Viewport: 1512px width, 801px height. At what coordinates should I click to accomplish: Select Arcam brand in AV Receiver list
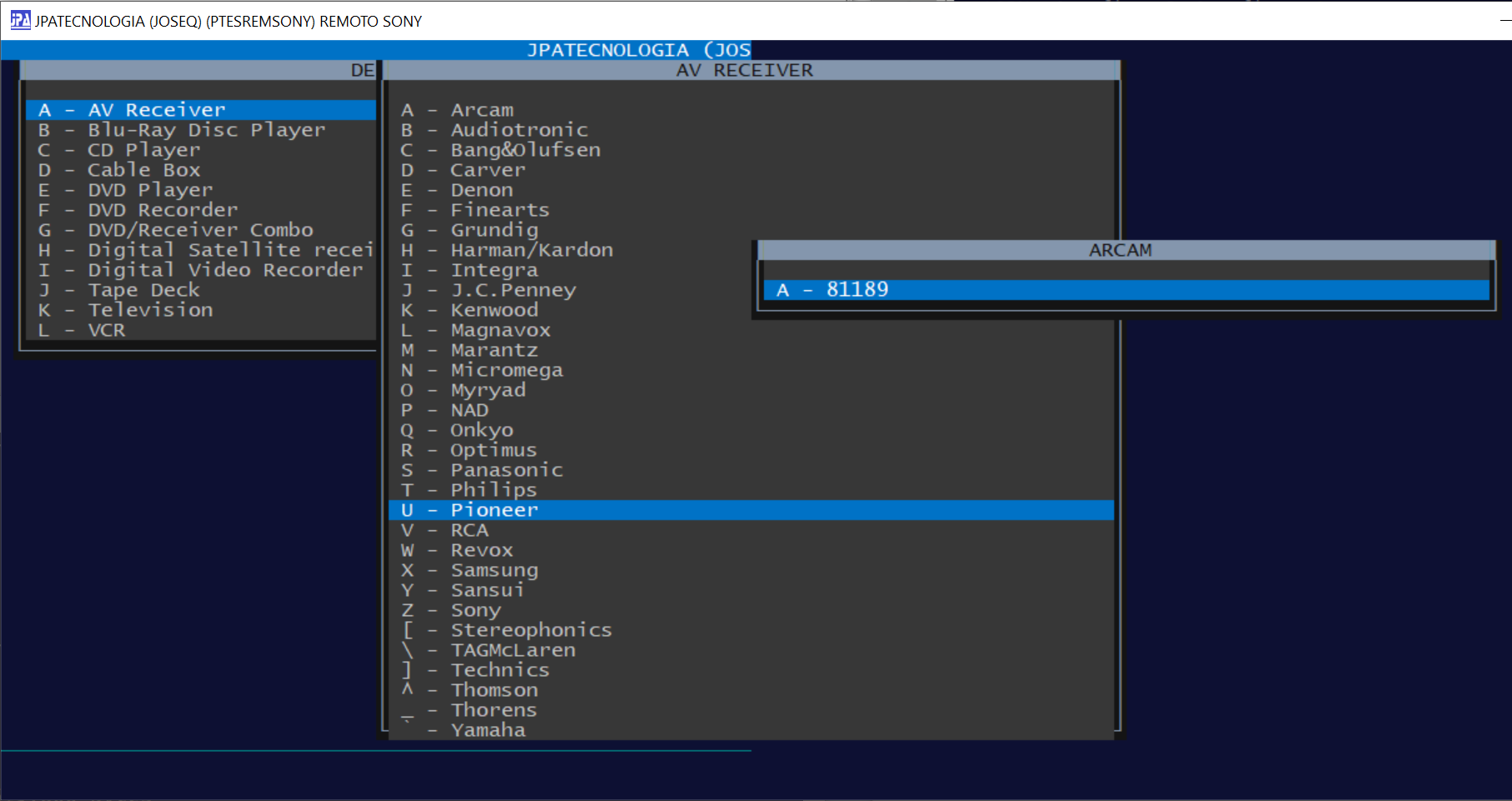coord(751,110)
